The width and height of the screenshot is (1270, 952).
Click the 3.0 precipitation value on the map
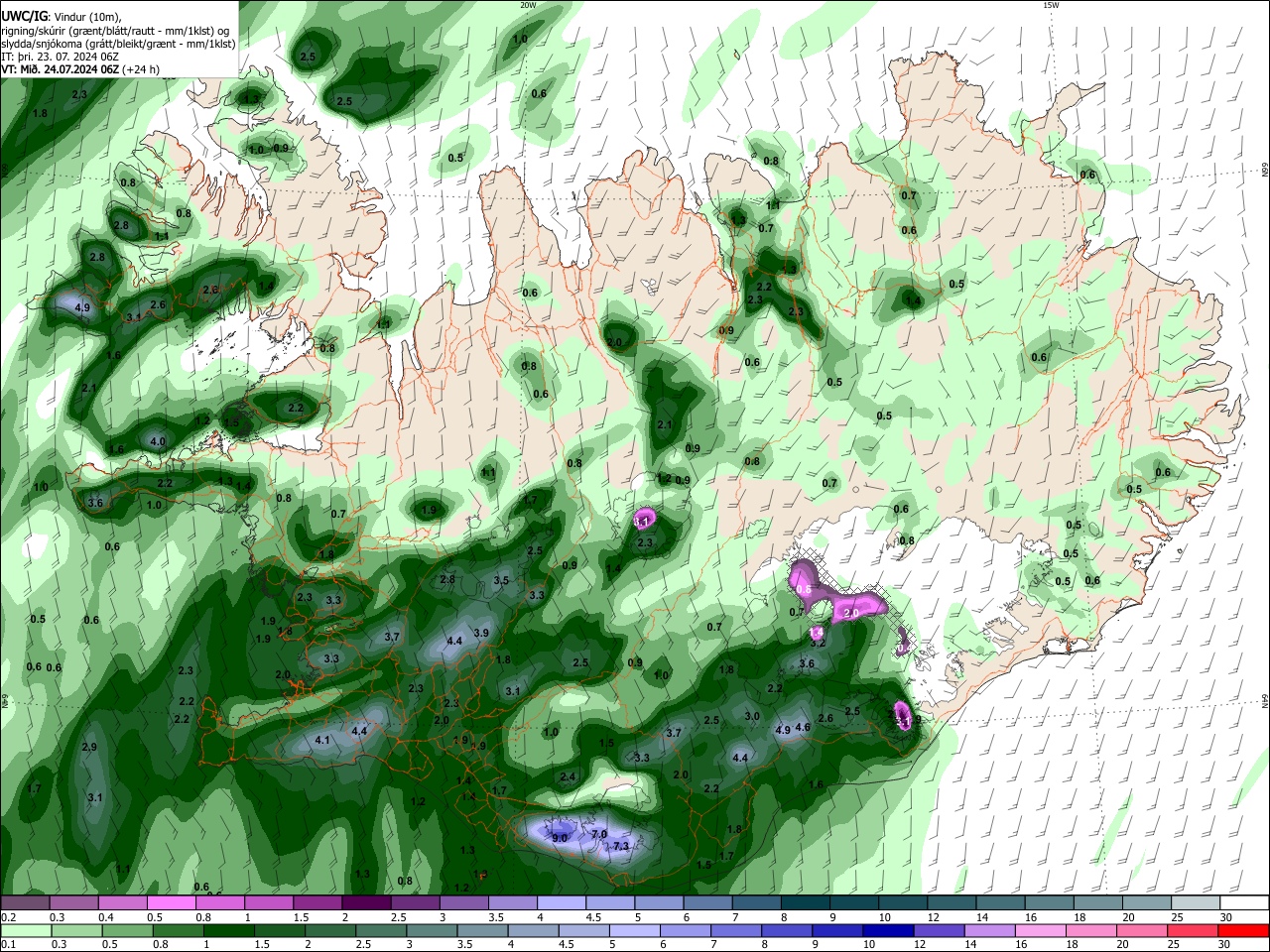752,716
